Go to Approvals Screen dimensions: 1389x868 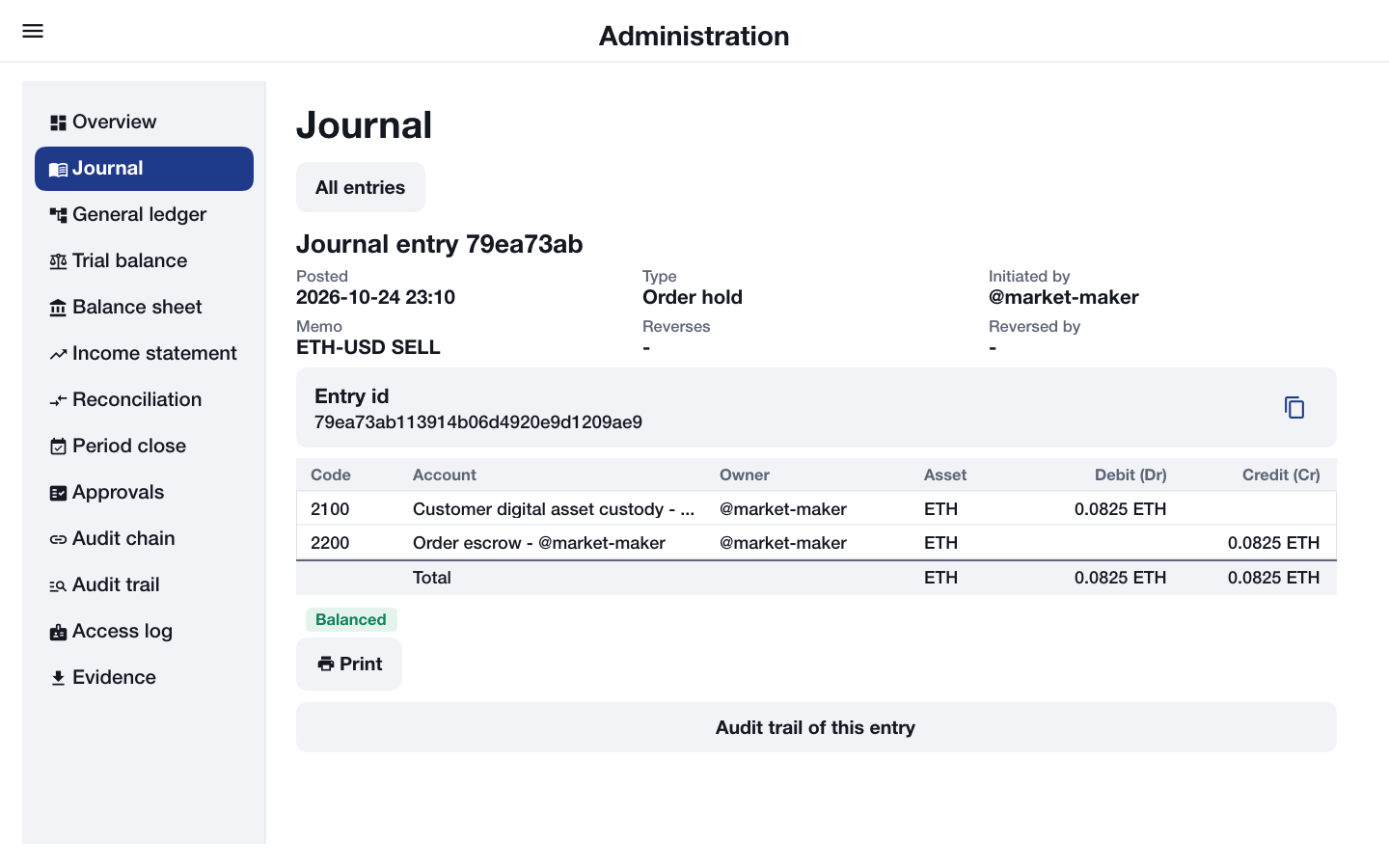pos(144,492)
